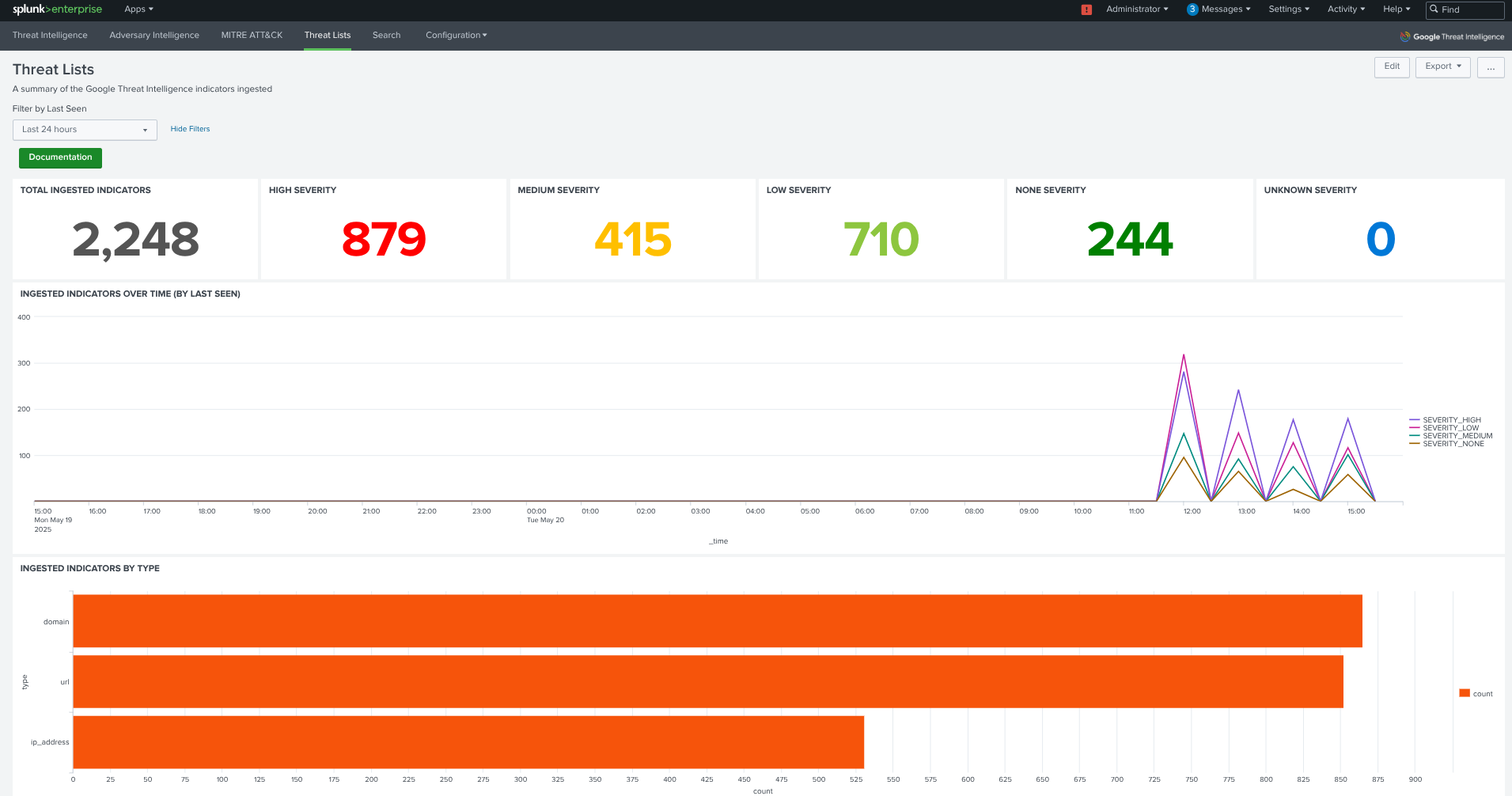Click the "UNKNOWN SEVERITY" tile label

pos(1310,190)
